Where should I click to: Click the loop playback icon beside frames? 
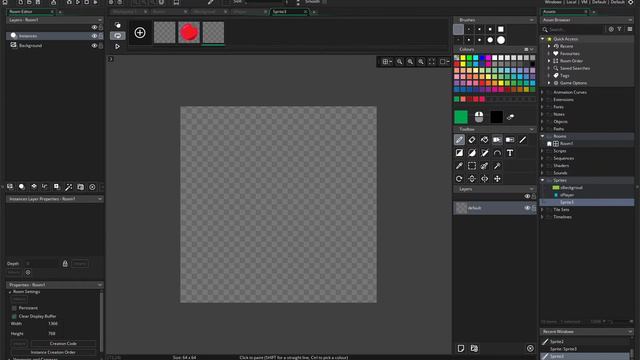point(118,36)
